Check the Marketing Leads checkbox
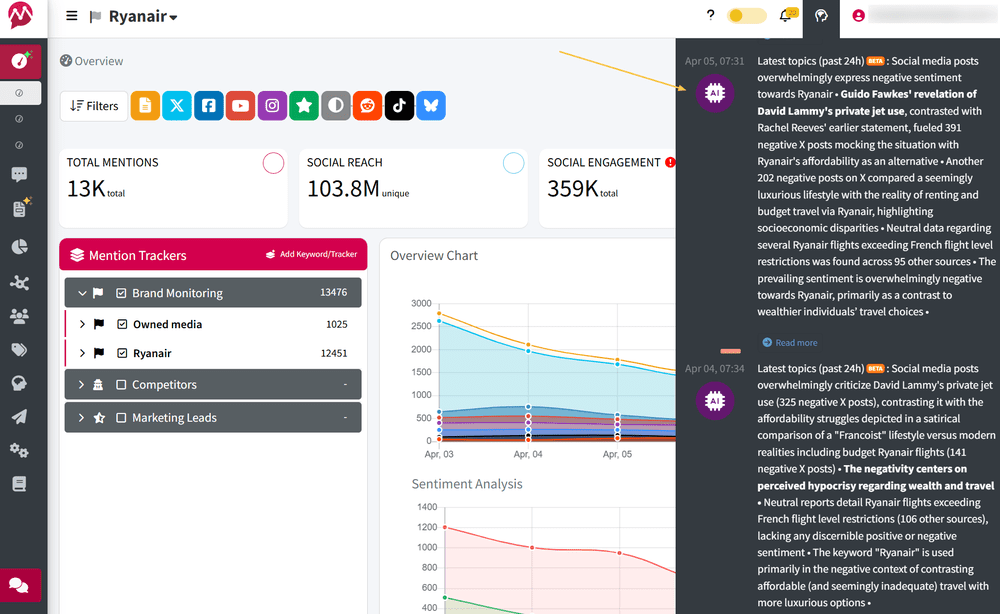 point(121,418)
